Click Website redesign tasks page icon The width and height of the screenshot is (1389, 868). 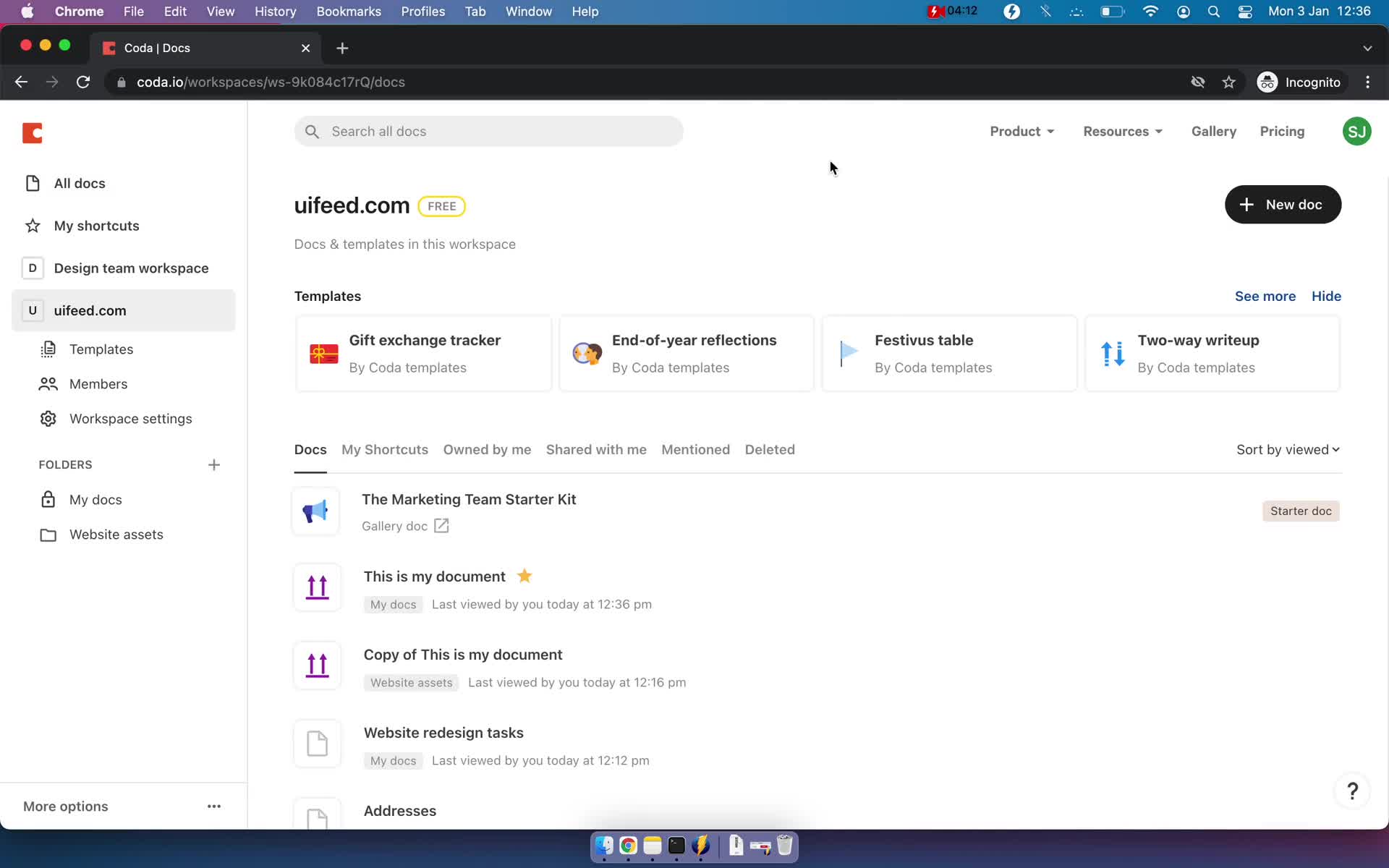point(317,744)
